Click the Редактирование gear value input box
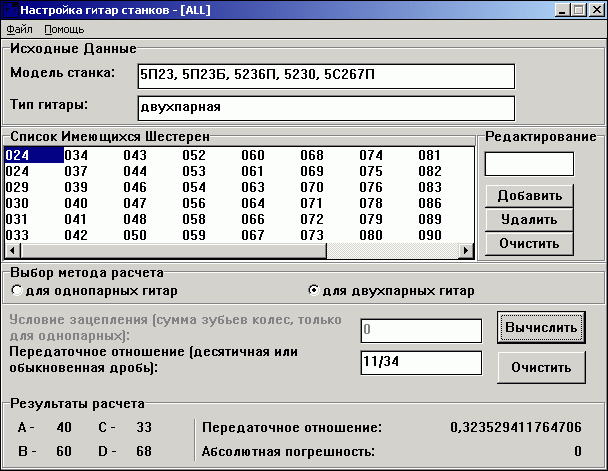This screenshot has height=471, width=608. [x=529, y=164]
